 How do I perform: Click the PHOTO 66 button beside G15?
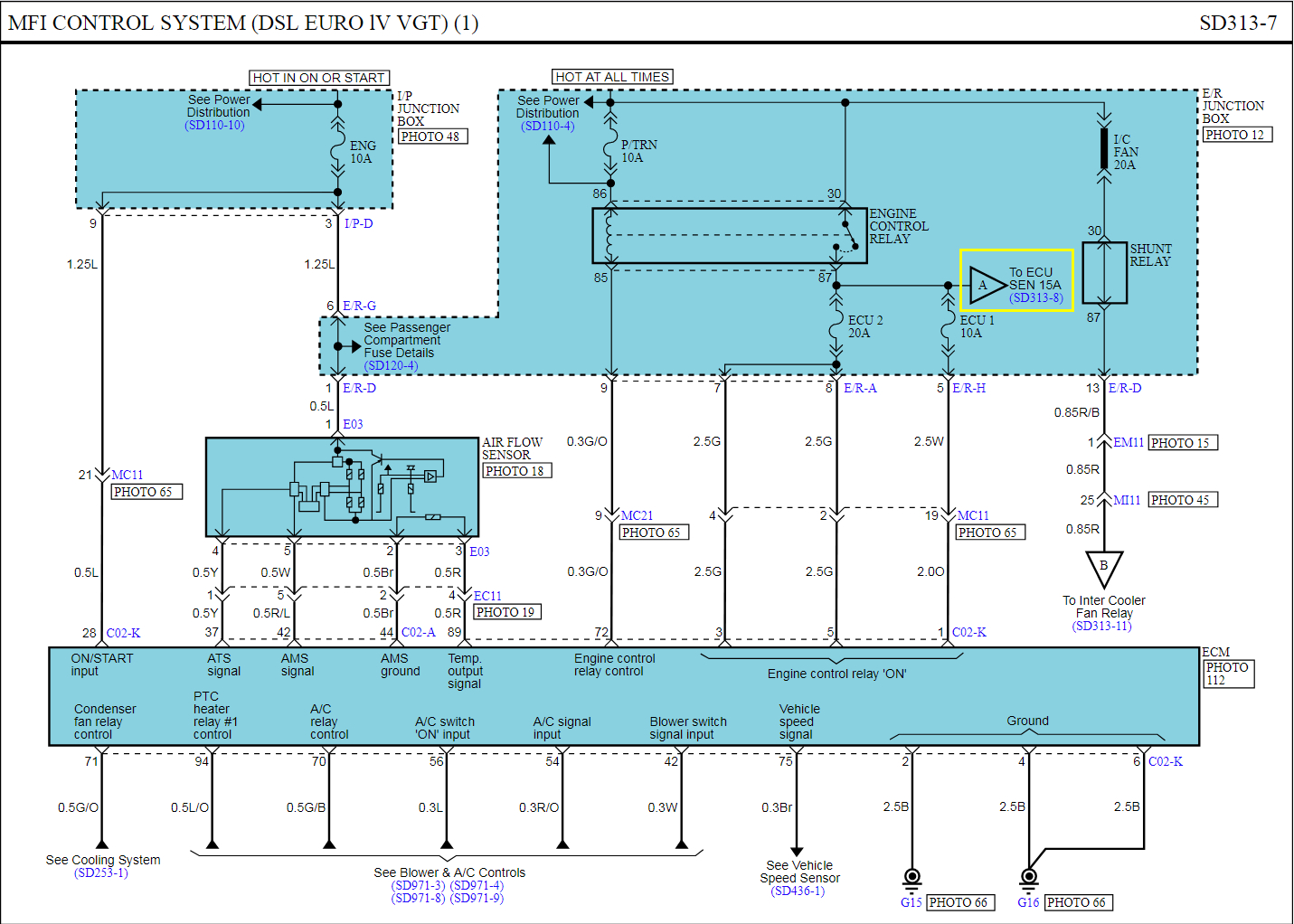pyautogui.click(x=961, y=902)
